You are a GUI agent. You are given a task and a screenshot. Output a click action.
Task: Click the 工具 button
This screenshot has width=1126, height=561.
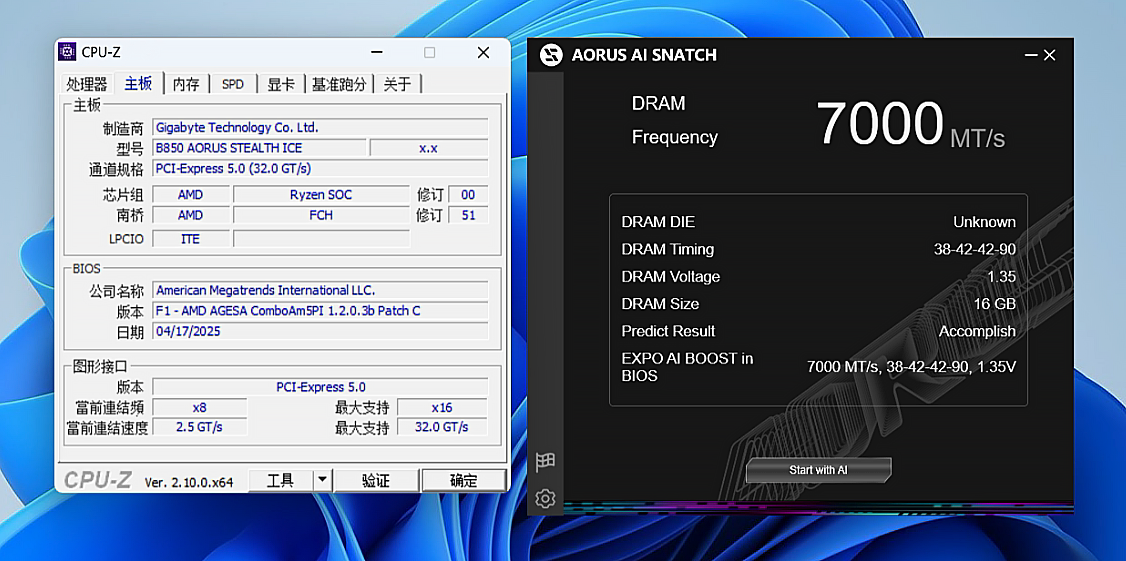coord(280,480)
